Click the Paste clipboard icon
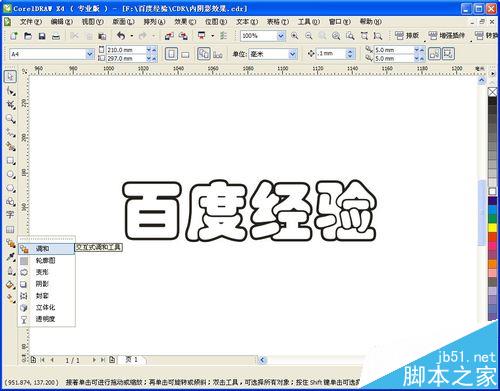 [x=103, y=36]
